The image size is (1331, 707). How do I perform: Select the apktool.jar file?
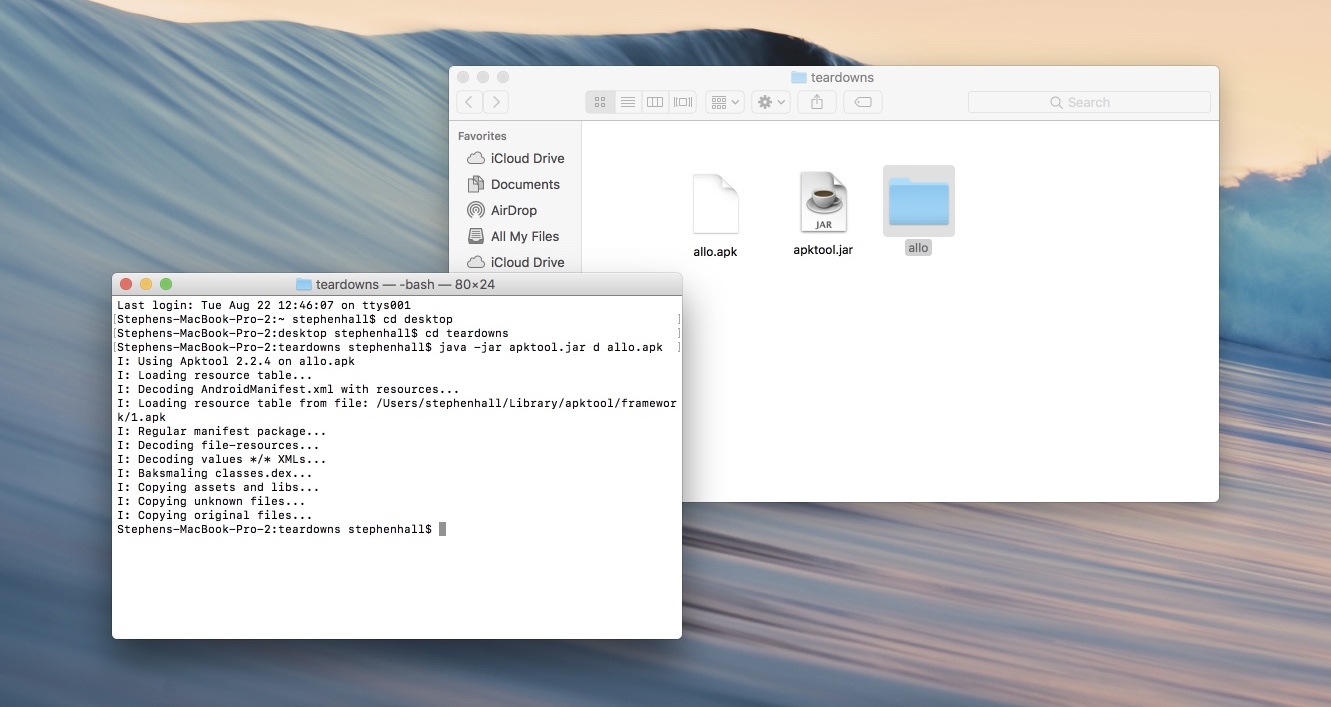point(823,203)
